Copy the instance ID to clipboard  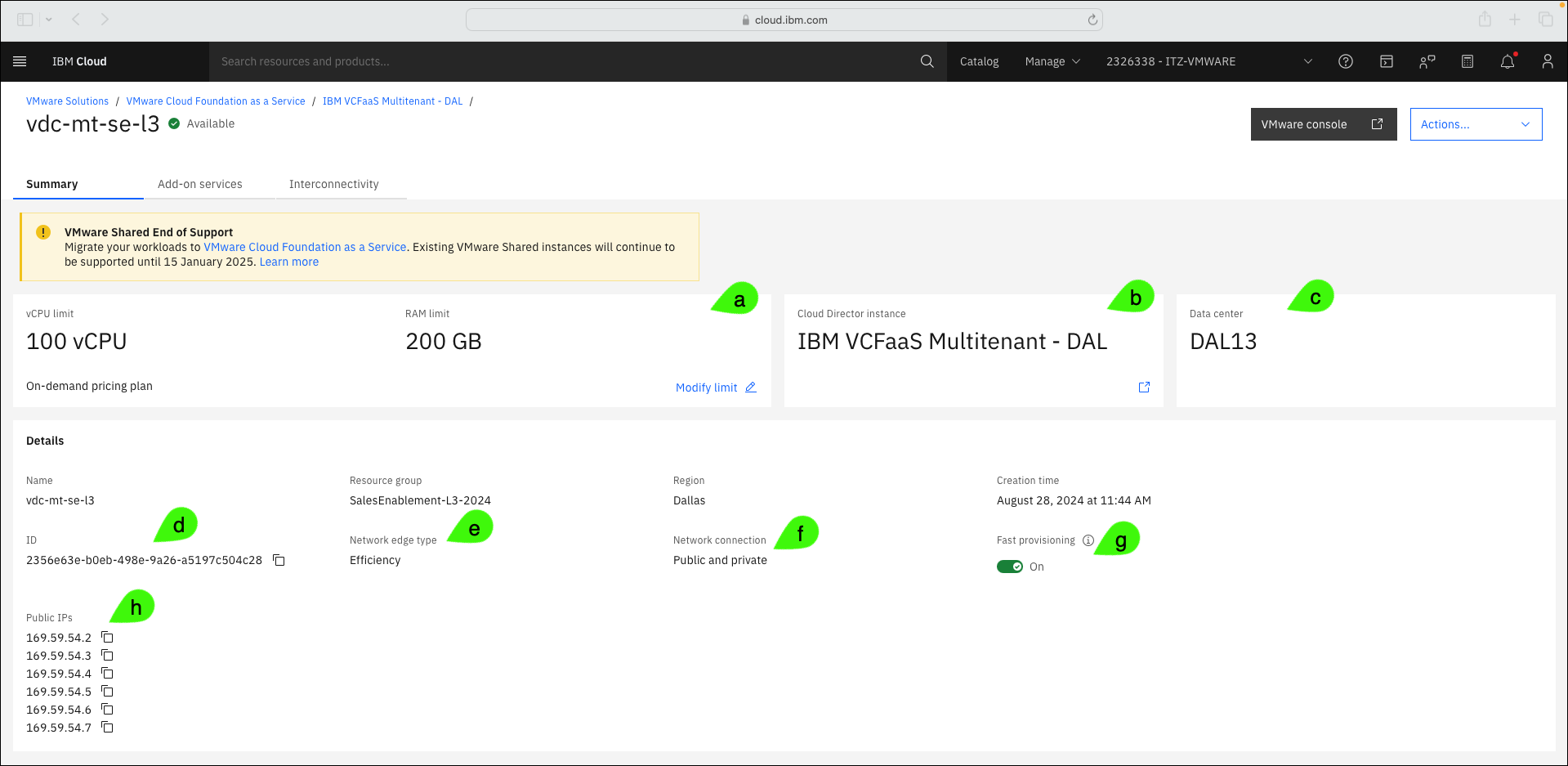click(x=279, y=560)
